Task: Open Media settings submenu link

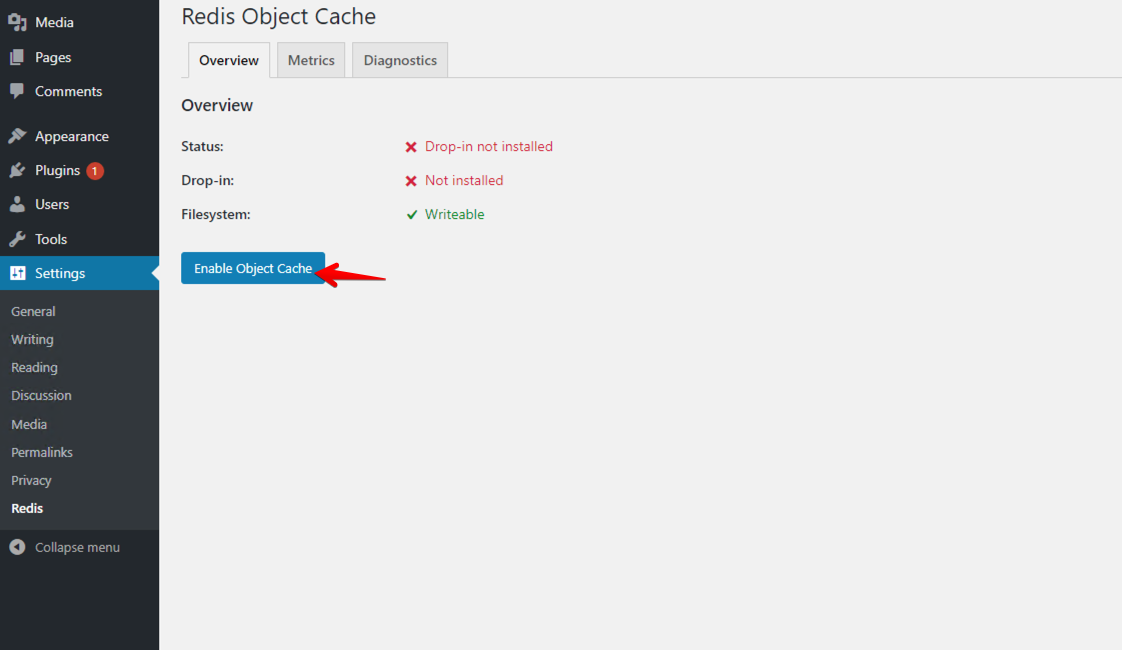Action: click(x=29, y=425)
